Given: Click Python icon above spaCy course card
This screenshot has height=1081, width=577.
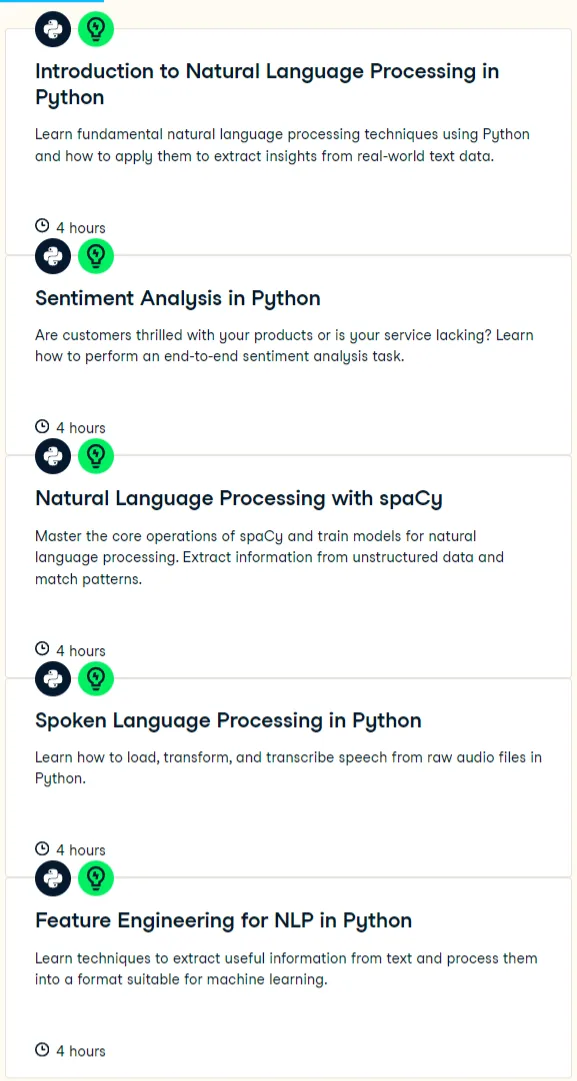Looking at the screenshot, I should [53, 456].
